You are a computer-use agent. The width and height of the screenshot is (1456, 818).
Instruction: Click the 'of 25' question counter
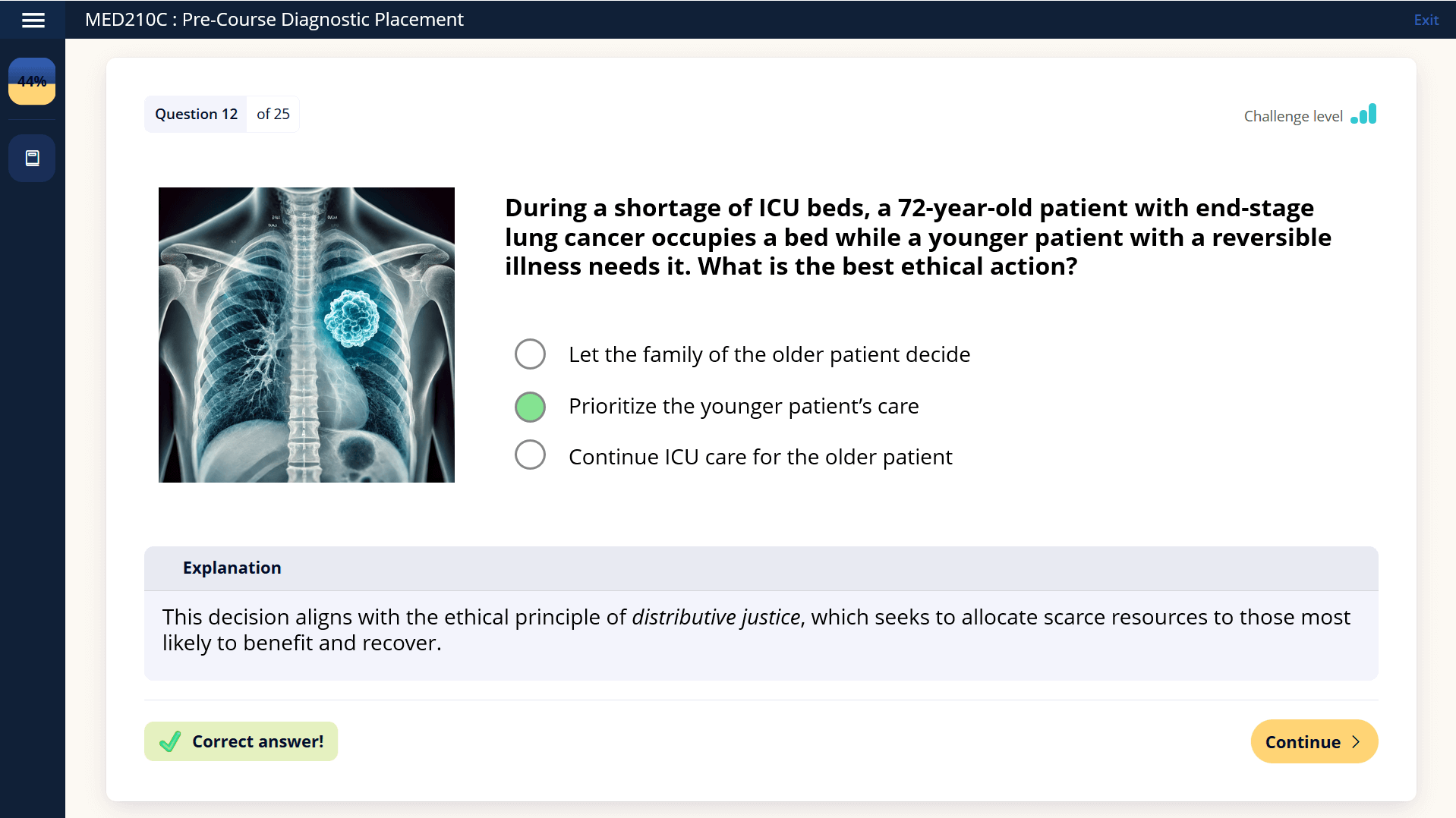(x=273, y=114)
